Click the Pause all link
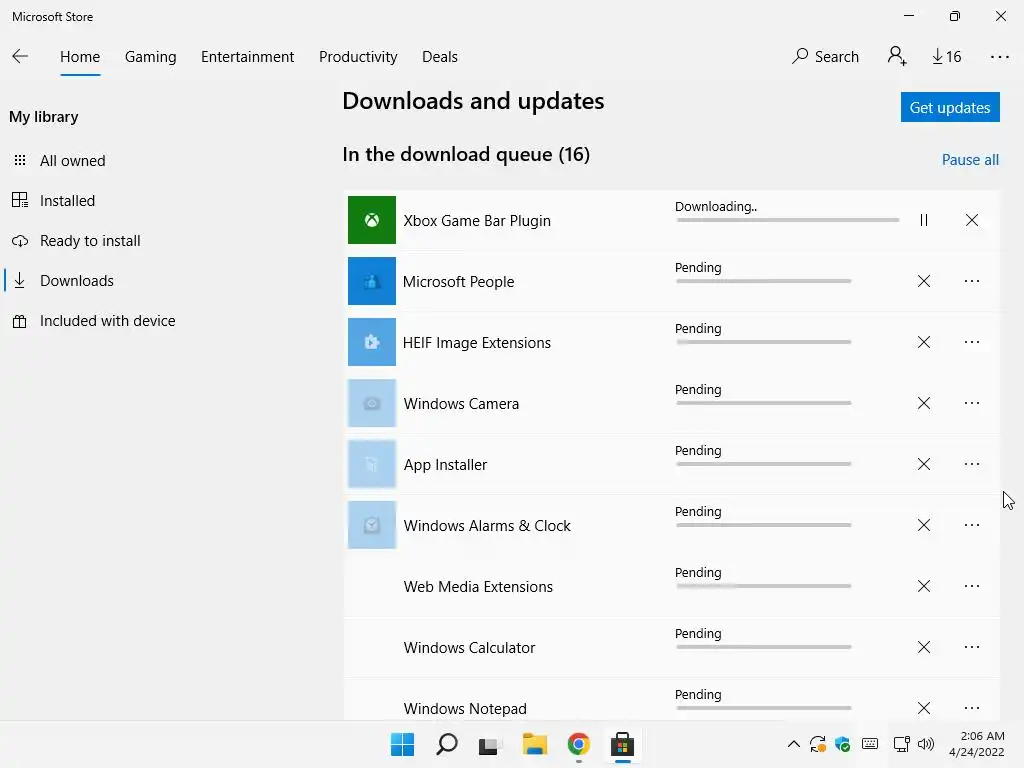1024x768 pixels. click(970, 160)
